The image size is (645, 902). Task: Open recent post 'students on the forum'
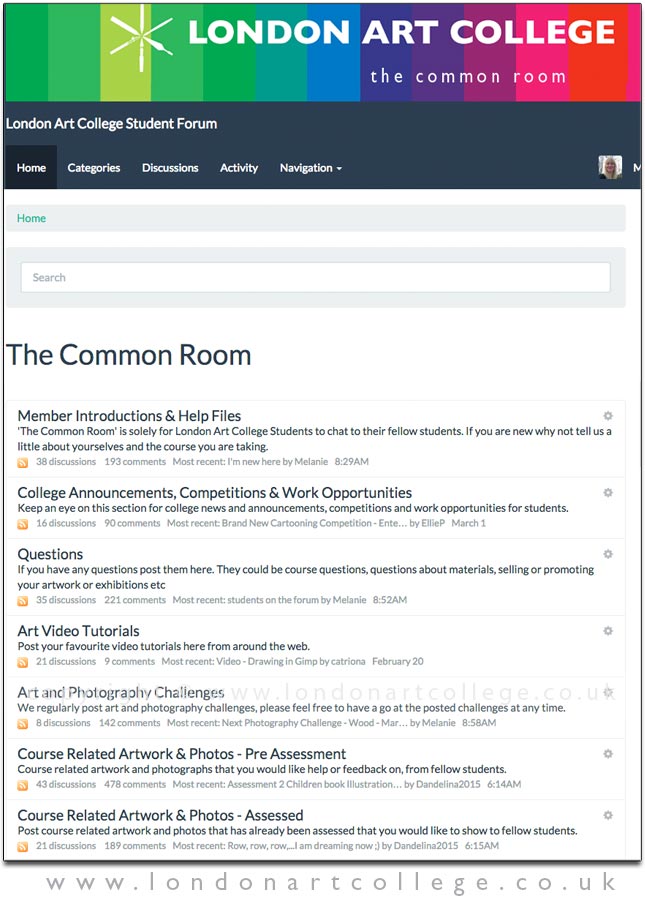(x=273, y=599)
